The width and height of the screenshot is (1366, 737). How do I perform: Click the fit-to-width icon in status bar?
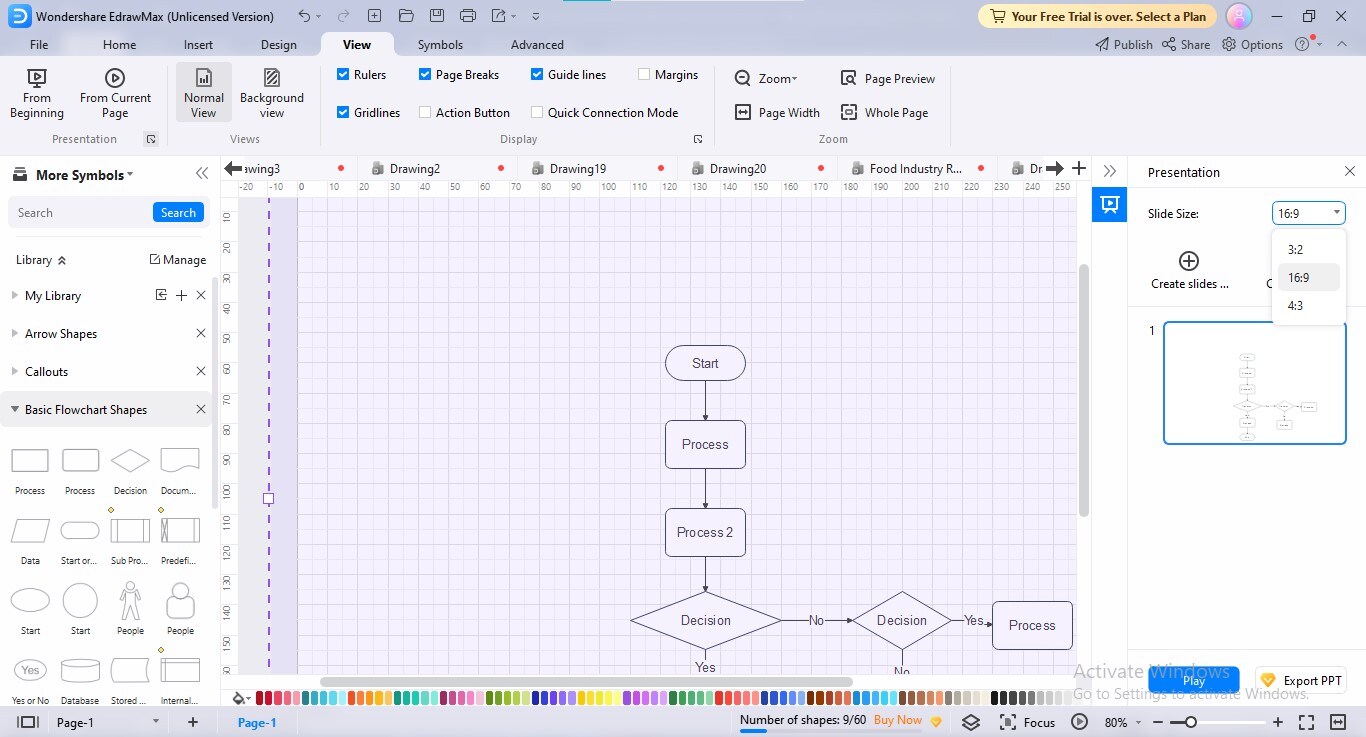point(1338,722)
